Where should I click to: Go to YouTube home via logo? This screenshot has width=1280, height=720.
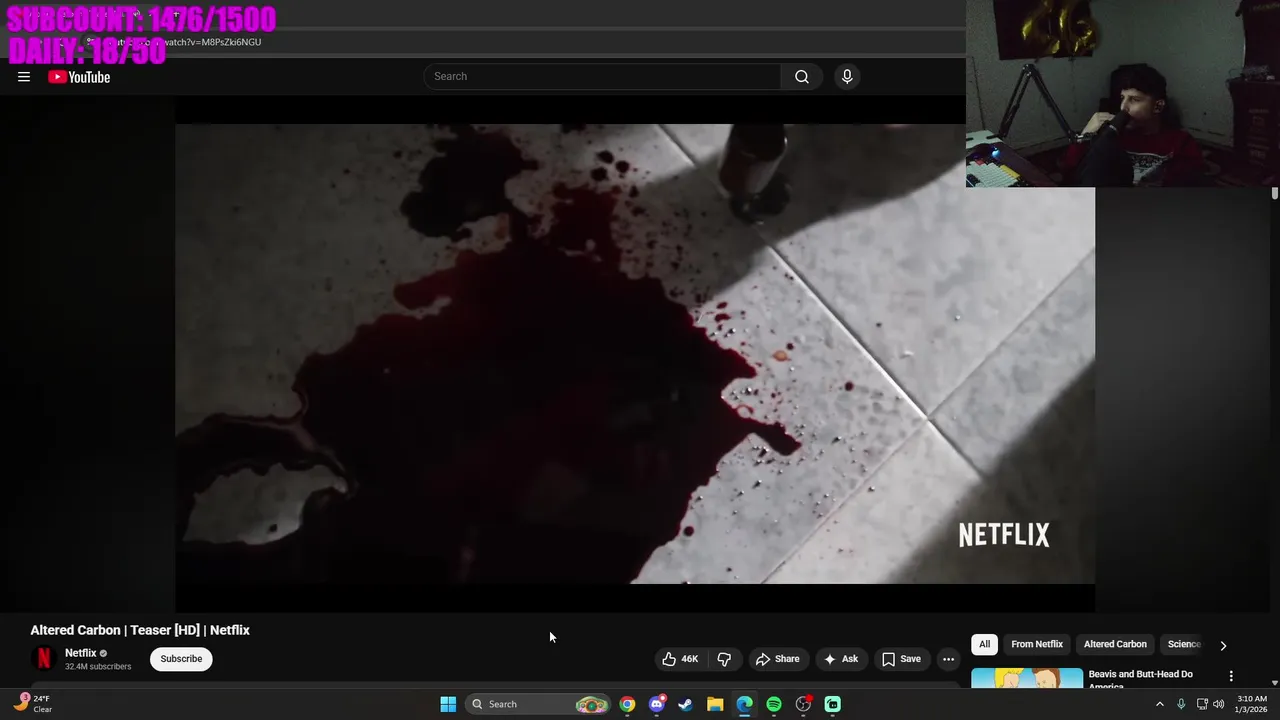(79, 77)
